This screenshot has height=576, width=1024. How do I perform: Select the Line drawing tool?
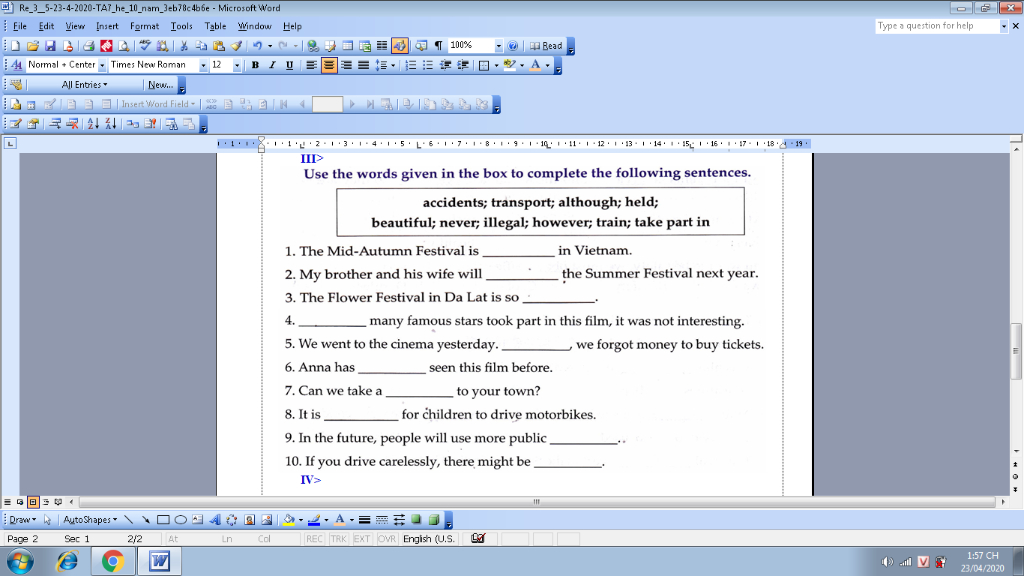129,520
